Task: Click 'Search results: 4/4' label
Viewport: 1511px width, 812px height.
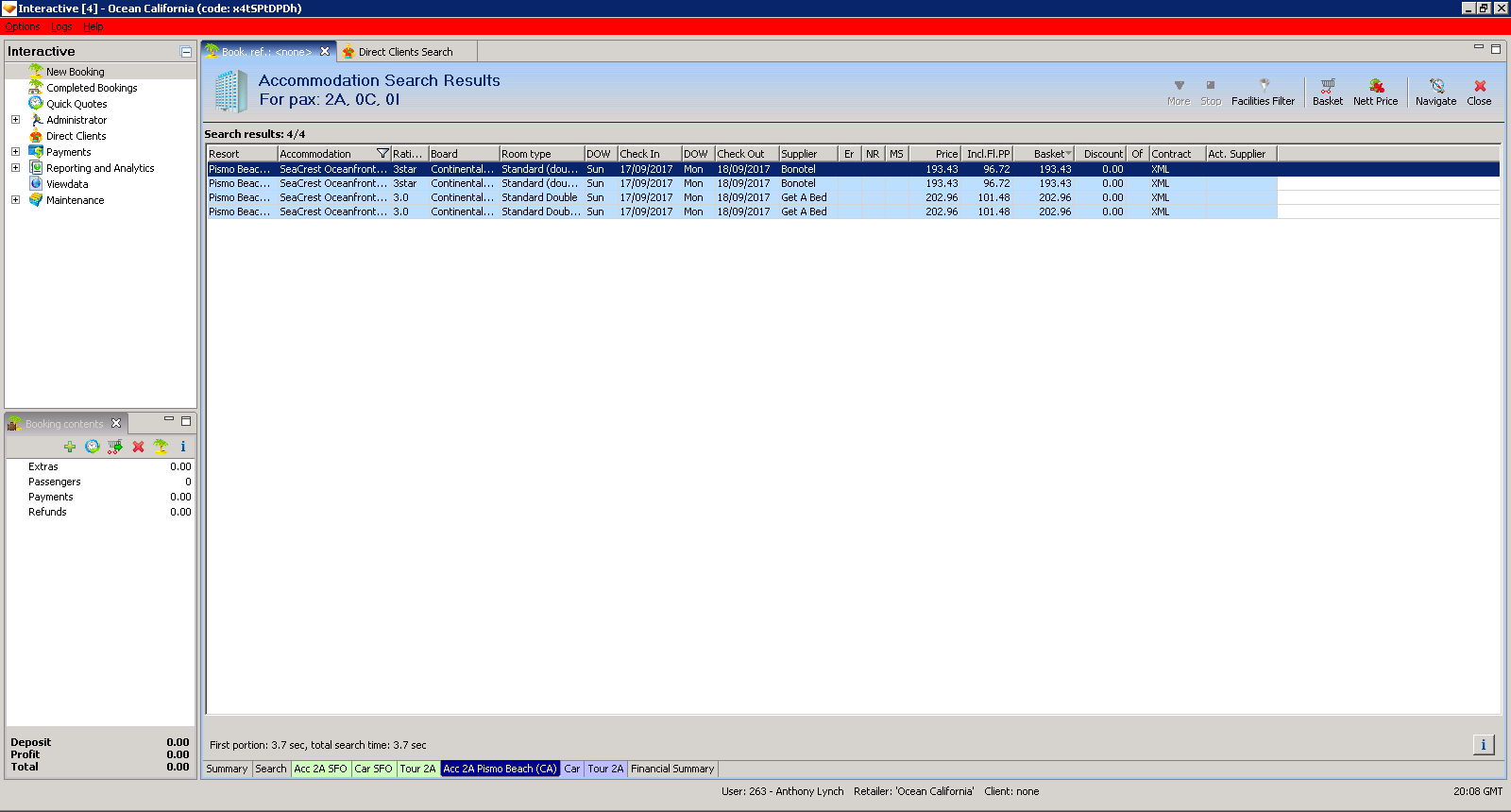Action: (255, 134)
